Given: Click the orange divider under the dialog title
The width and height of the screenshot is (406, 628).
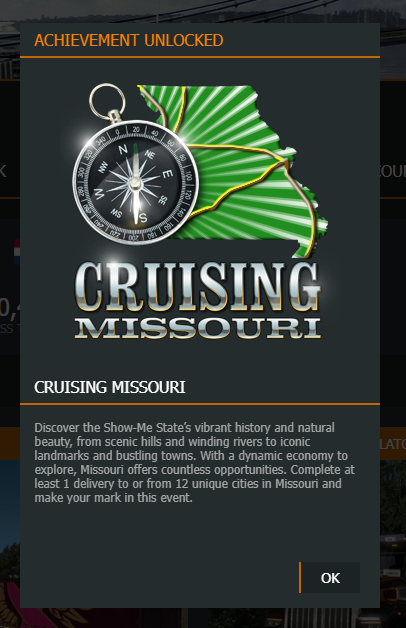Looking at the screenshot, I should (x=200, y=57).
